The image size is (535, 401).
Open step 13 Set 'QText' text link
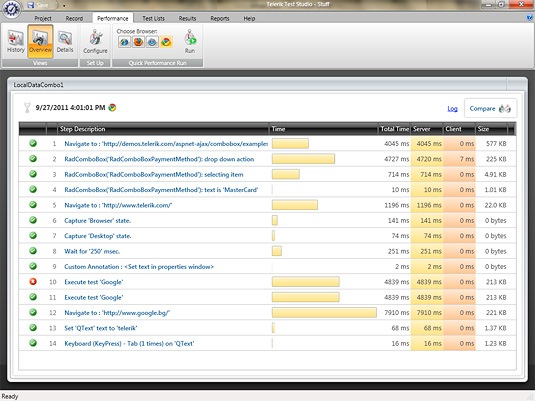[101, 328]
